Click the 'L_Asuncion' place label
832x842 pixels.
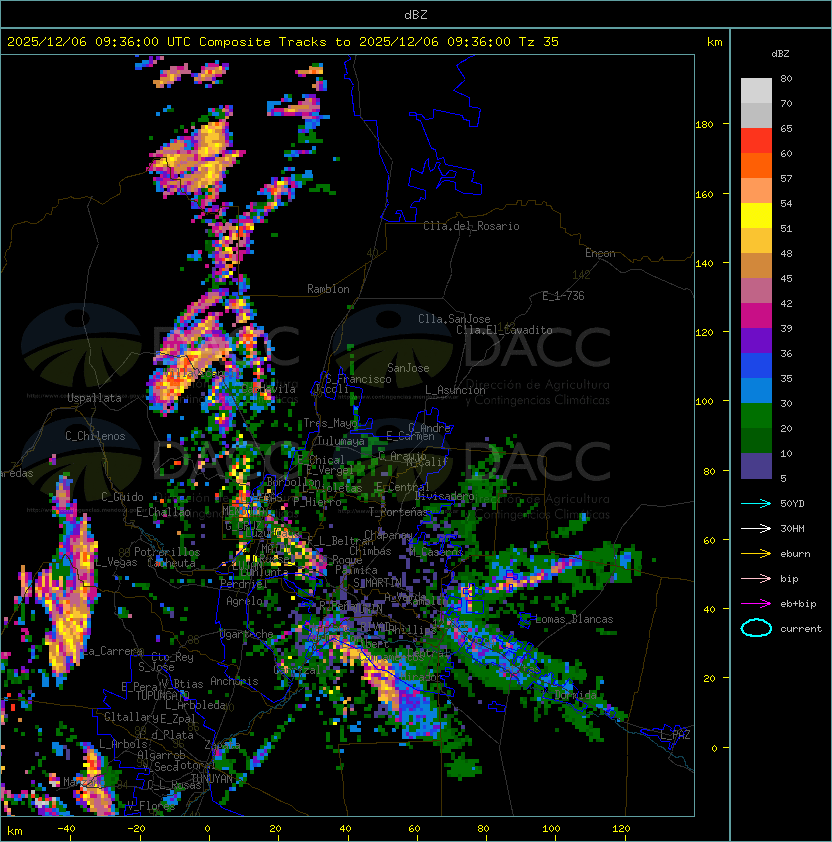455,390
